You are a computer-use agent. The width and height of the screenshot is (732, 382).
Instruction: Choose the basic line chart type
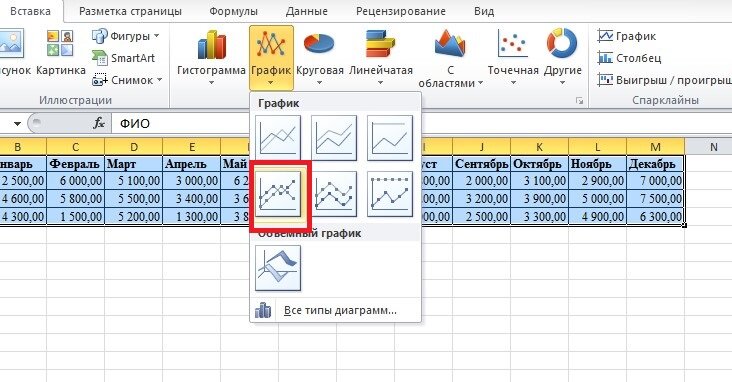(x=278, y=138)
